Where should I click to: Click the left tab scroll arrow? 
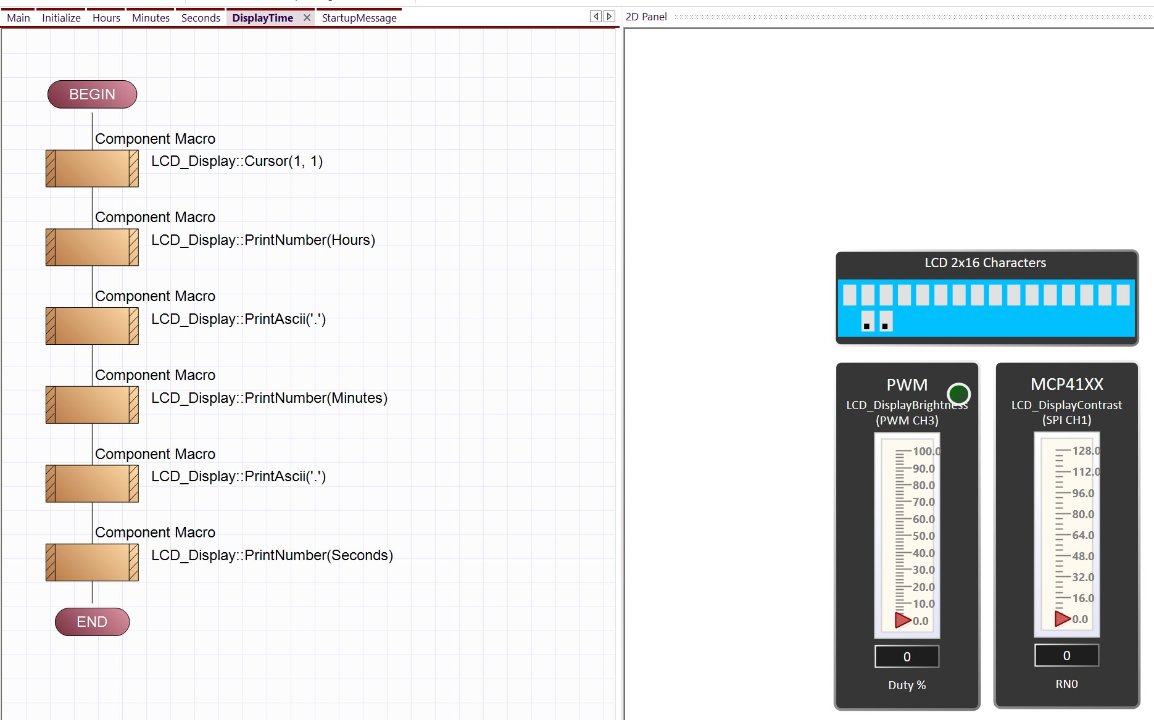pos(595,16)
